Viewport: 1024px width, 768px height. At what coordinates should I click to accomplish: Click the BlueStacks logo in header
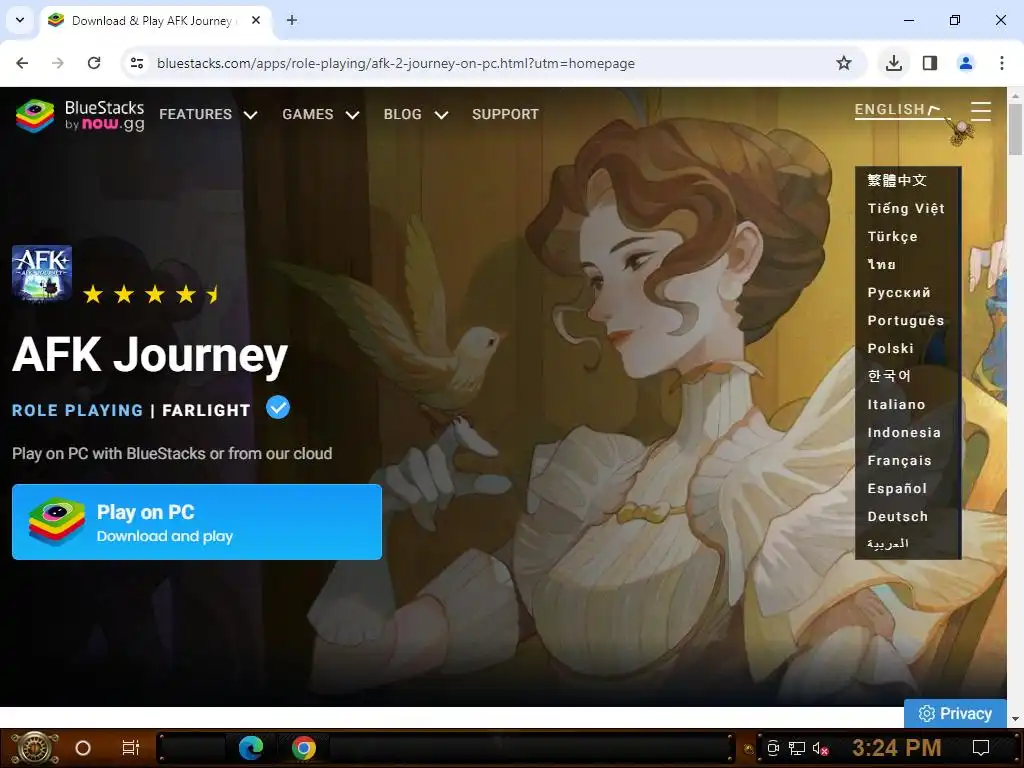(x=80, y=116)
